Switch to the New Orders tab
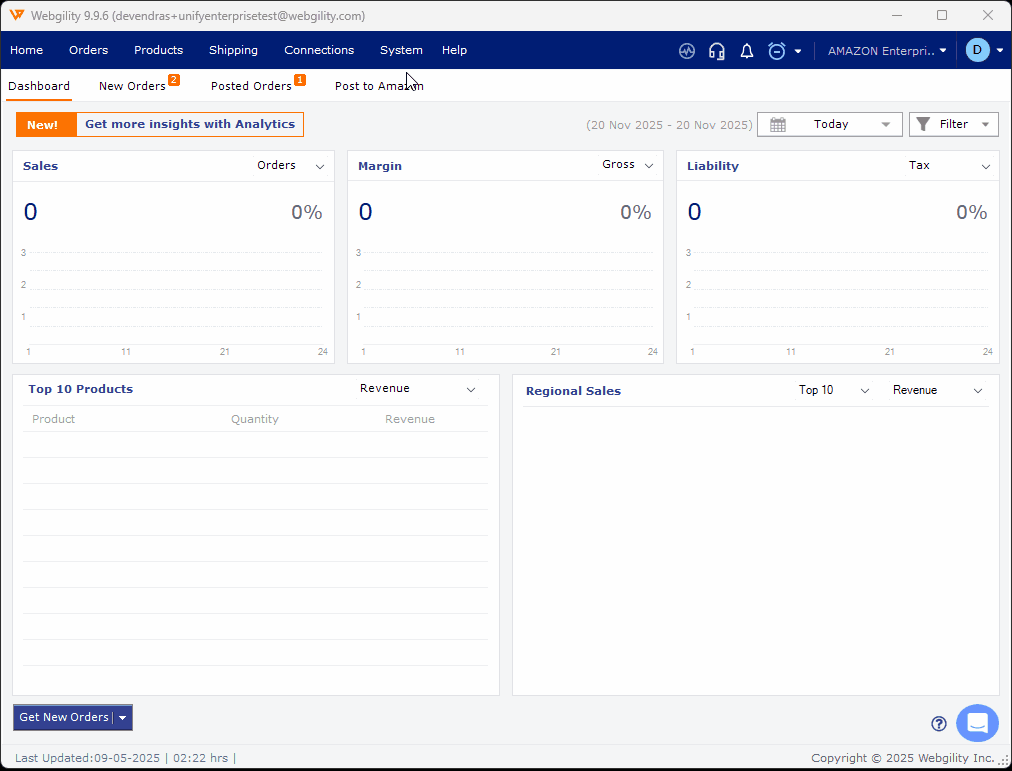 pyautogui.click(x=132, y=86)
